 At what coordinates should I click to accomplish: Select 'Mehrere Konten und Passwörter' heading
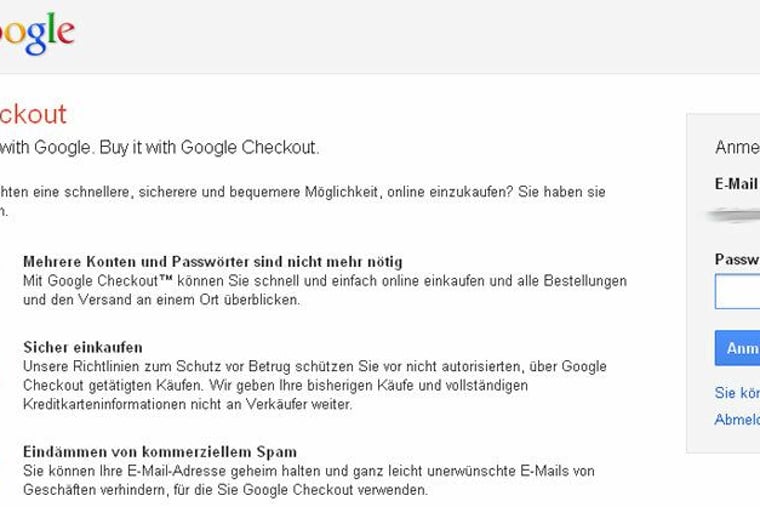tap(212, 262)
